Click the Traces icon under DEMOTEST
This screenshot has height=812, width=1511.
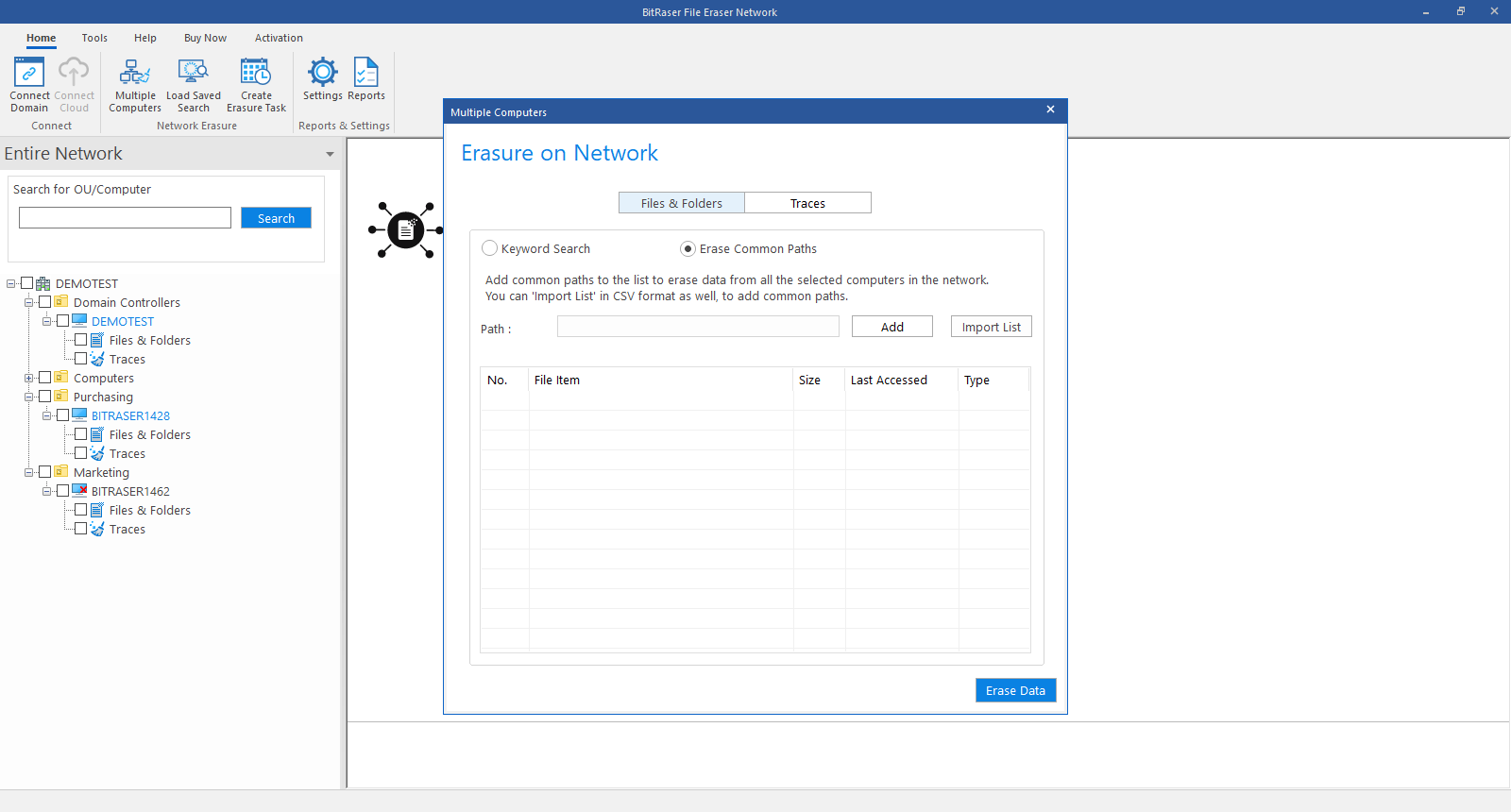[x=97, y=359]
